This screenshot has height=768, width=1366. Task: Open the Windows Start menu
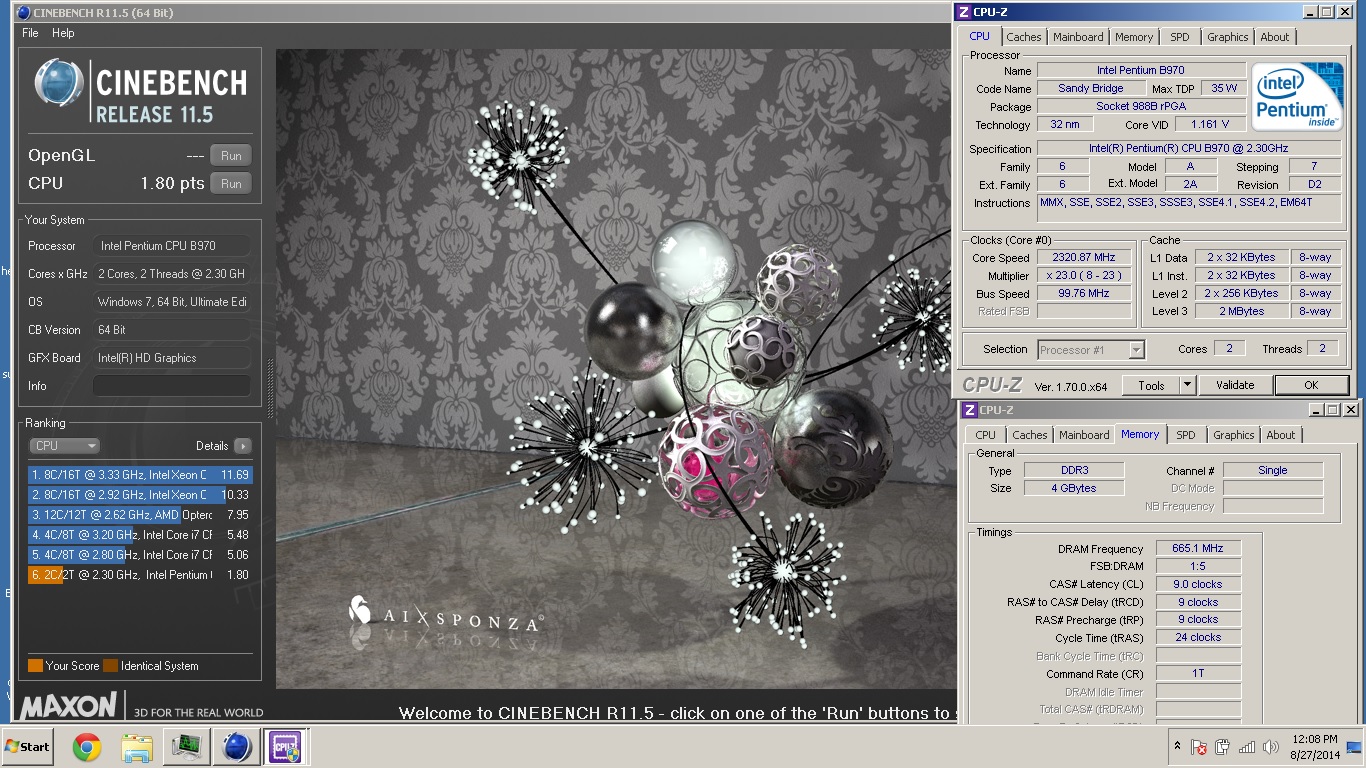click(27, 747)
